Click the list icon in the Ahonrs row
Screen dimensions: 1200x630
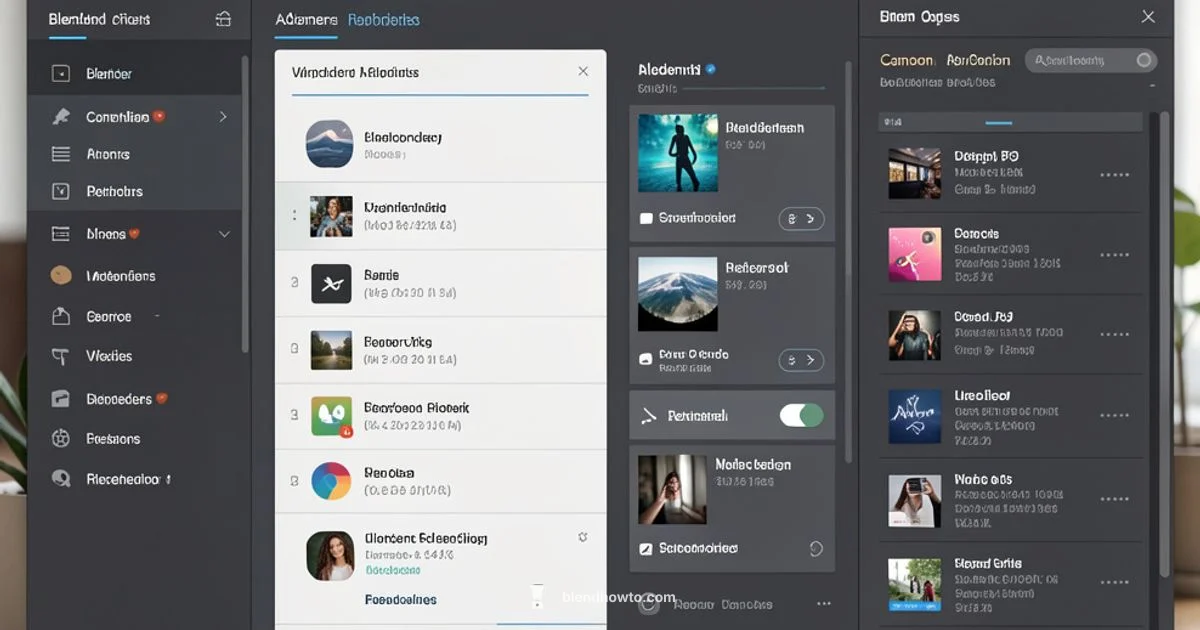(x=61, y=154)
